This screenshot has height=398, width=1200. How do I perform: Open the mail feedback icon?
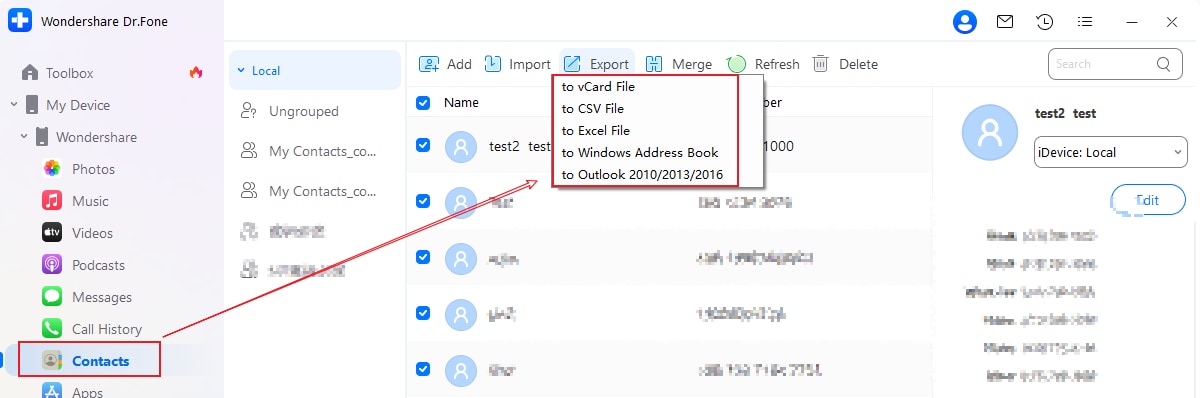[1005, 21]
